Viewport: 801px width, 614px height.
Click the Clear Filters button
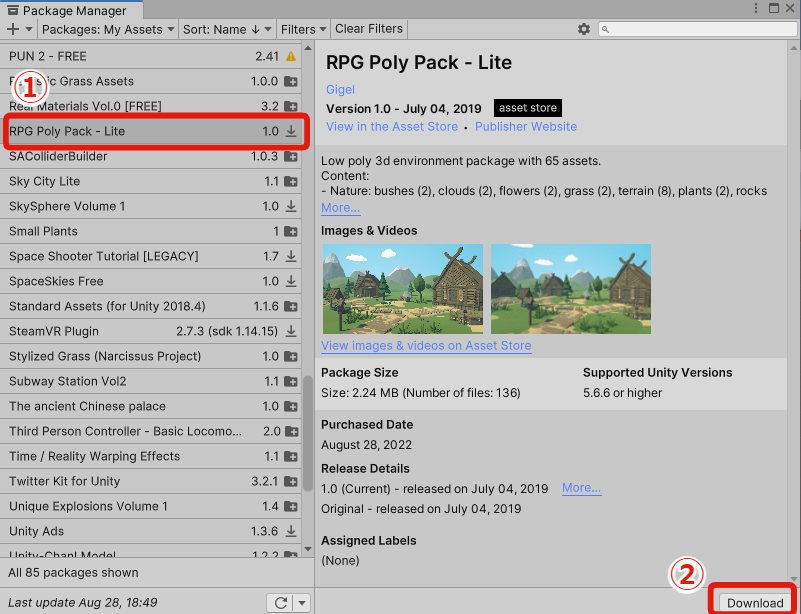click(369, 29)
